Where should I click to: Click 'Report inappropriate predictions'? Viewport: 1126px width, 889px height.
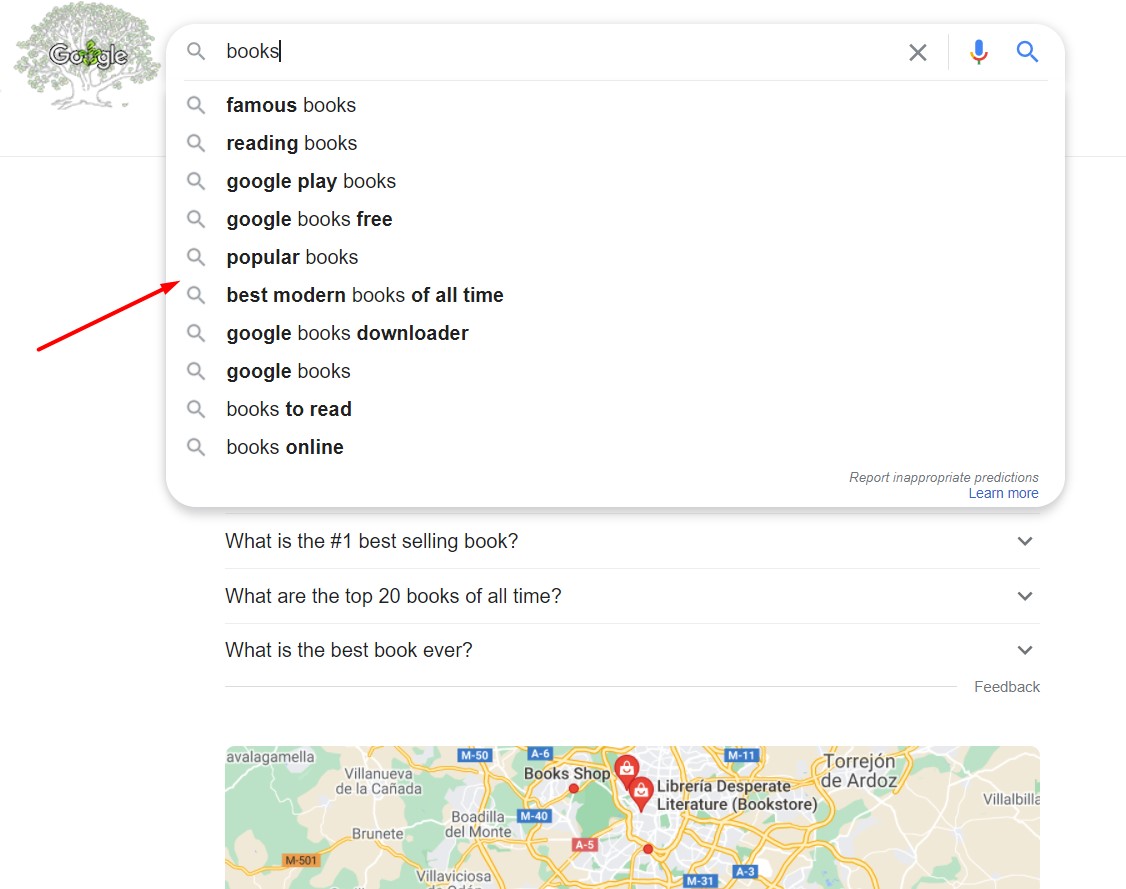coord(943,477)
